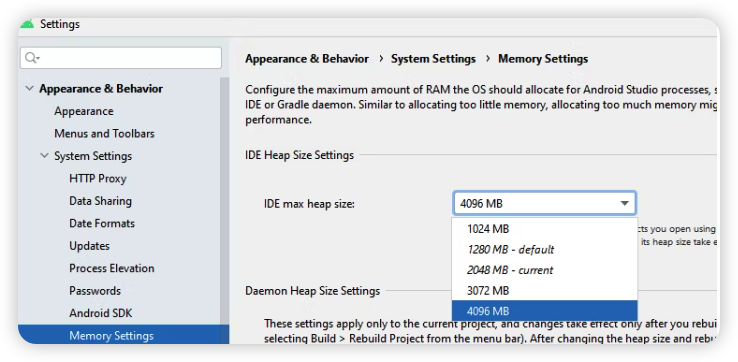Open the Updates settings page

(x=89, y=246)
